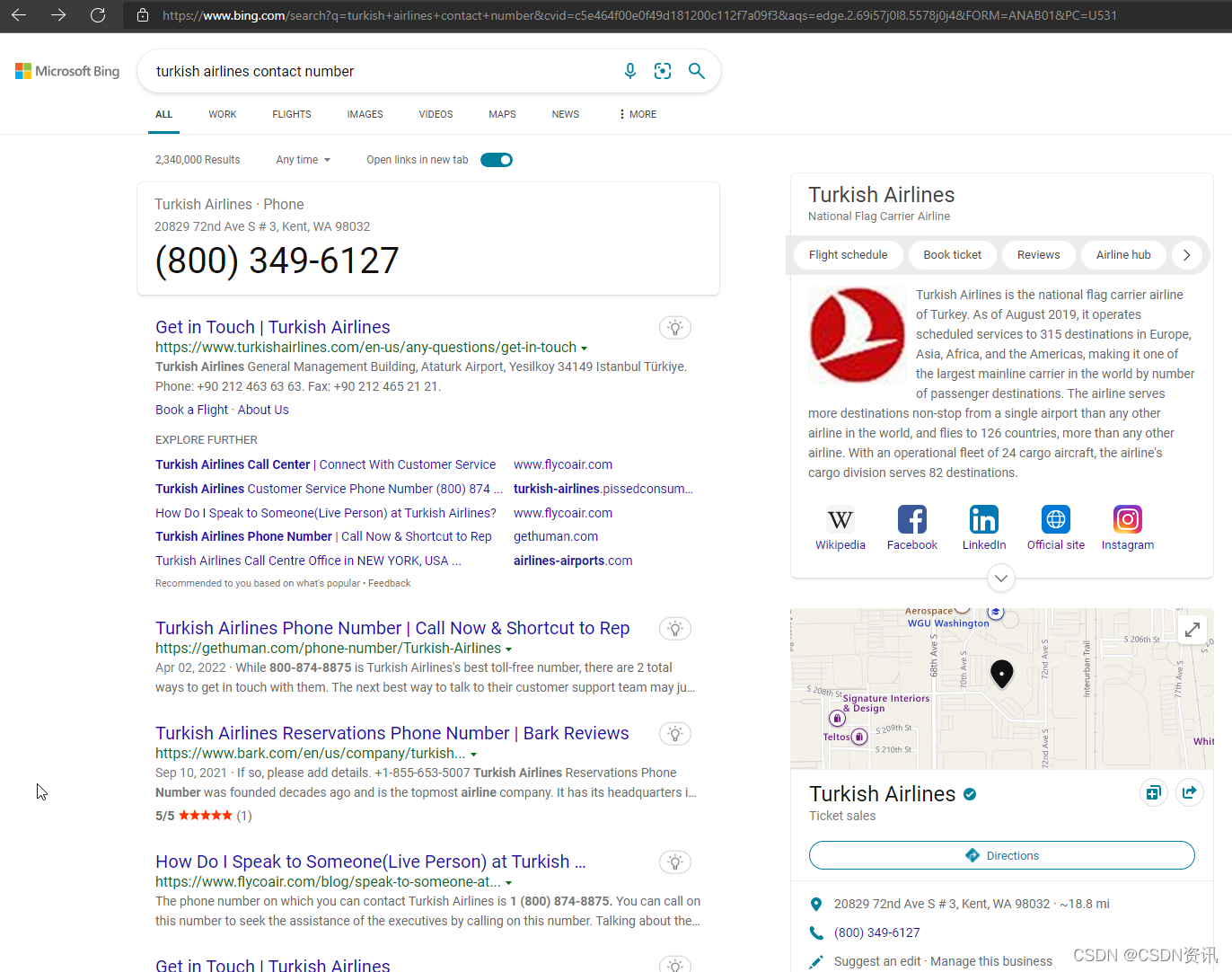
Task: Click the Airline hub chip
Action: [x=1123, y=255]
